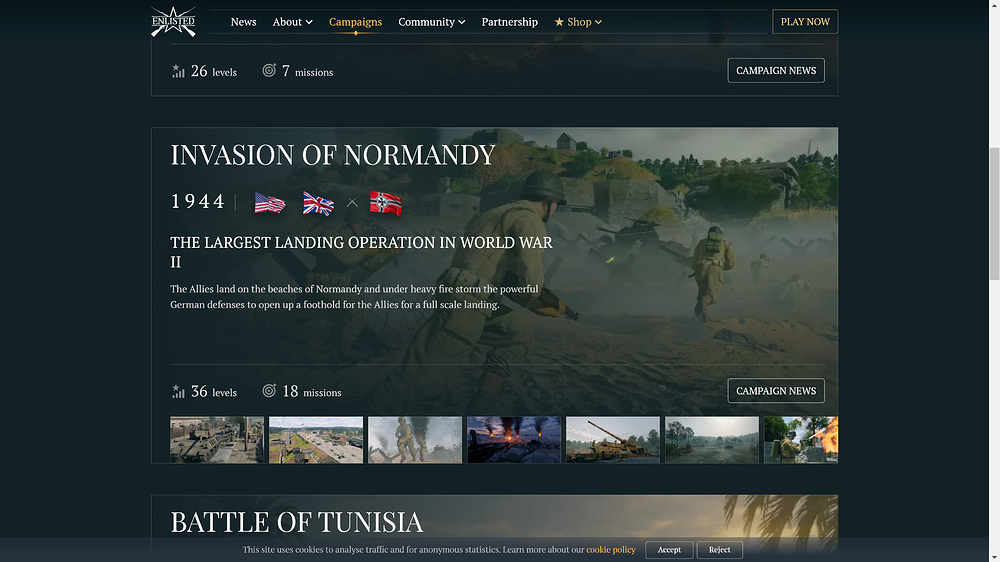This screenshot has width=1000, height=562.
Task: Click the versus cross between the flags
Action: (x=352, y=203)
